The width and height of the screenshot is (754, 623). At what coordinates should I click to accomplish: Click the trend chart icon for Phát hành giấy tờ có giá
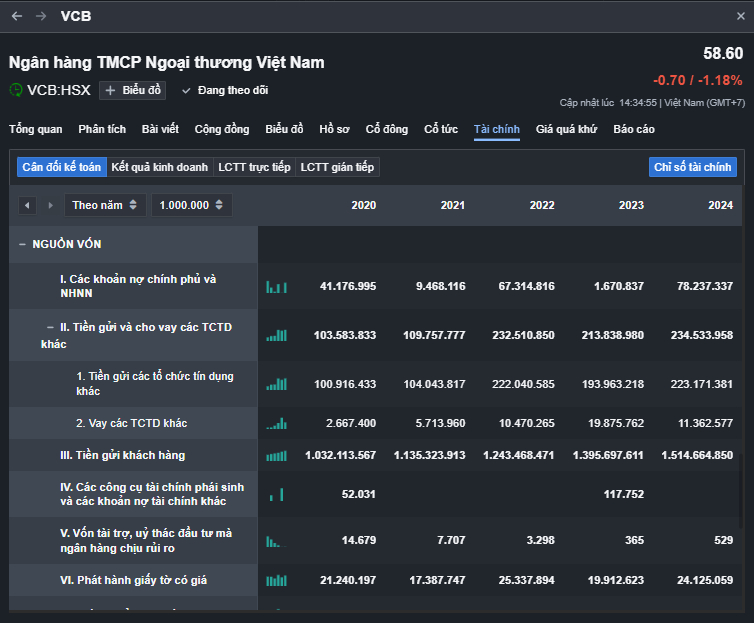point(276,580)
